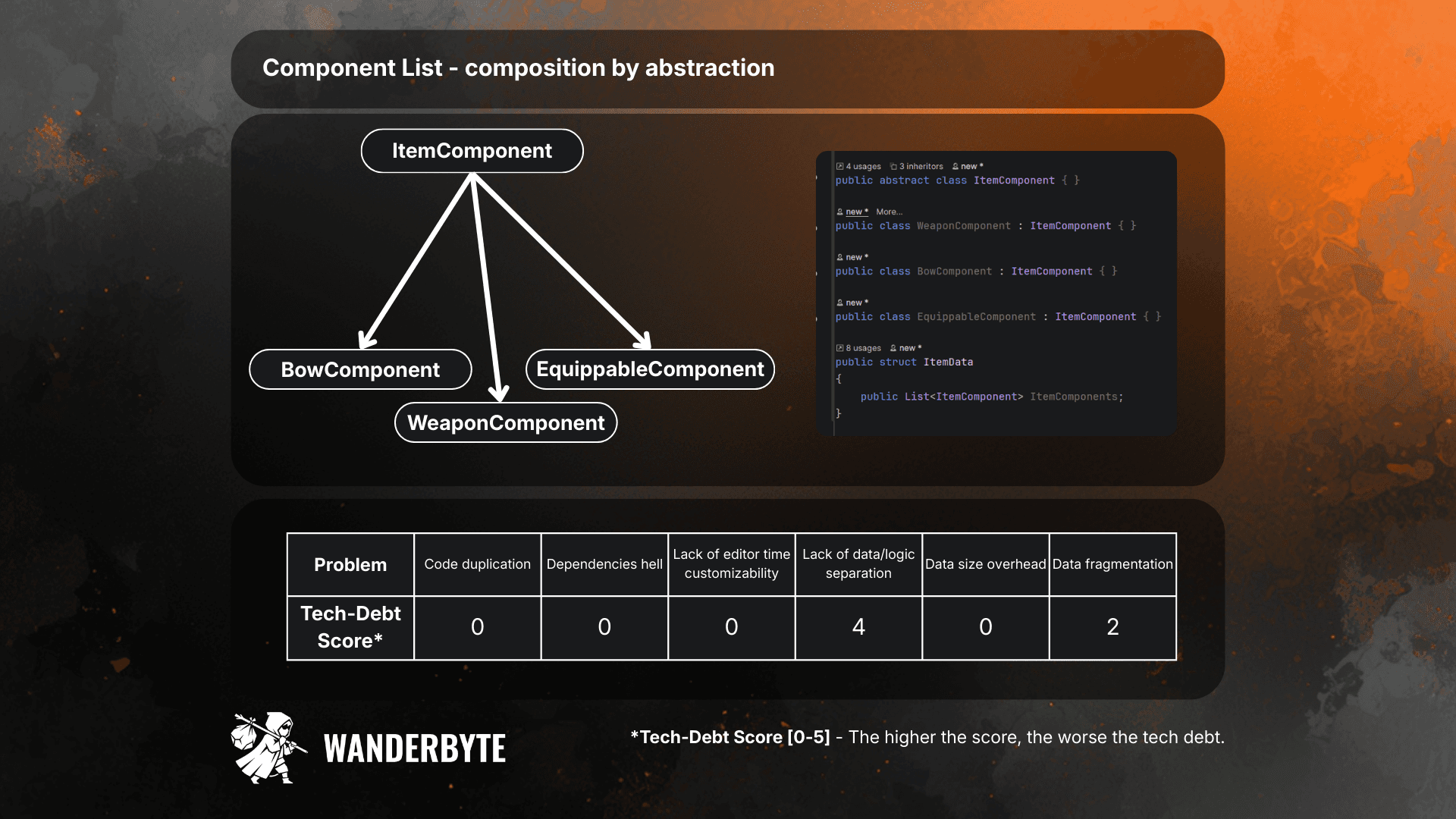Select the ItemComponent diagram node
Screen dimensions: 1456x819
pyautogui.click(x=472, y=151)
